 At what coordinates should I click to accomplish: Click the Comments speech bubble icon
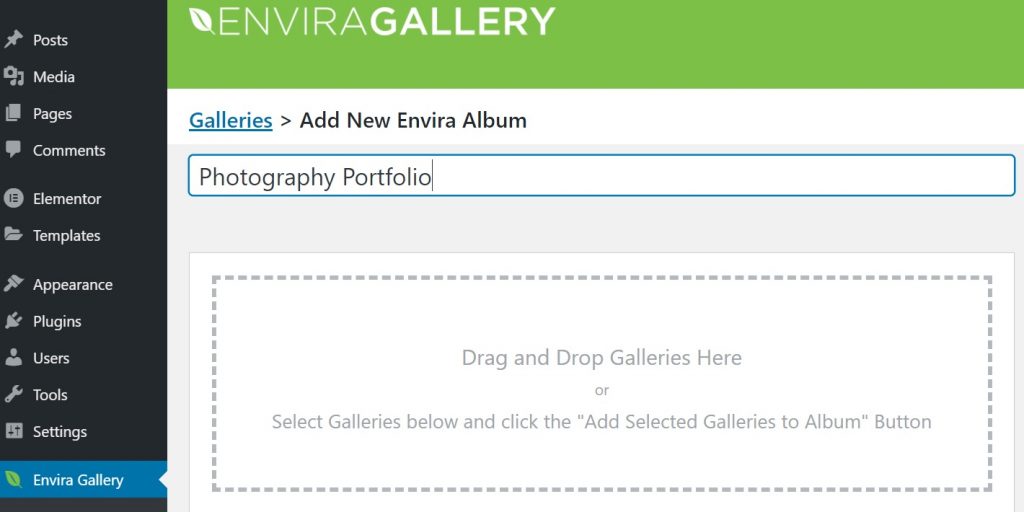(13, 150)
